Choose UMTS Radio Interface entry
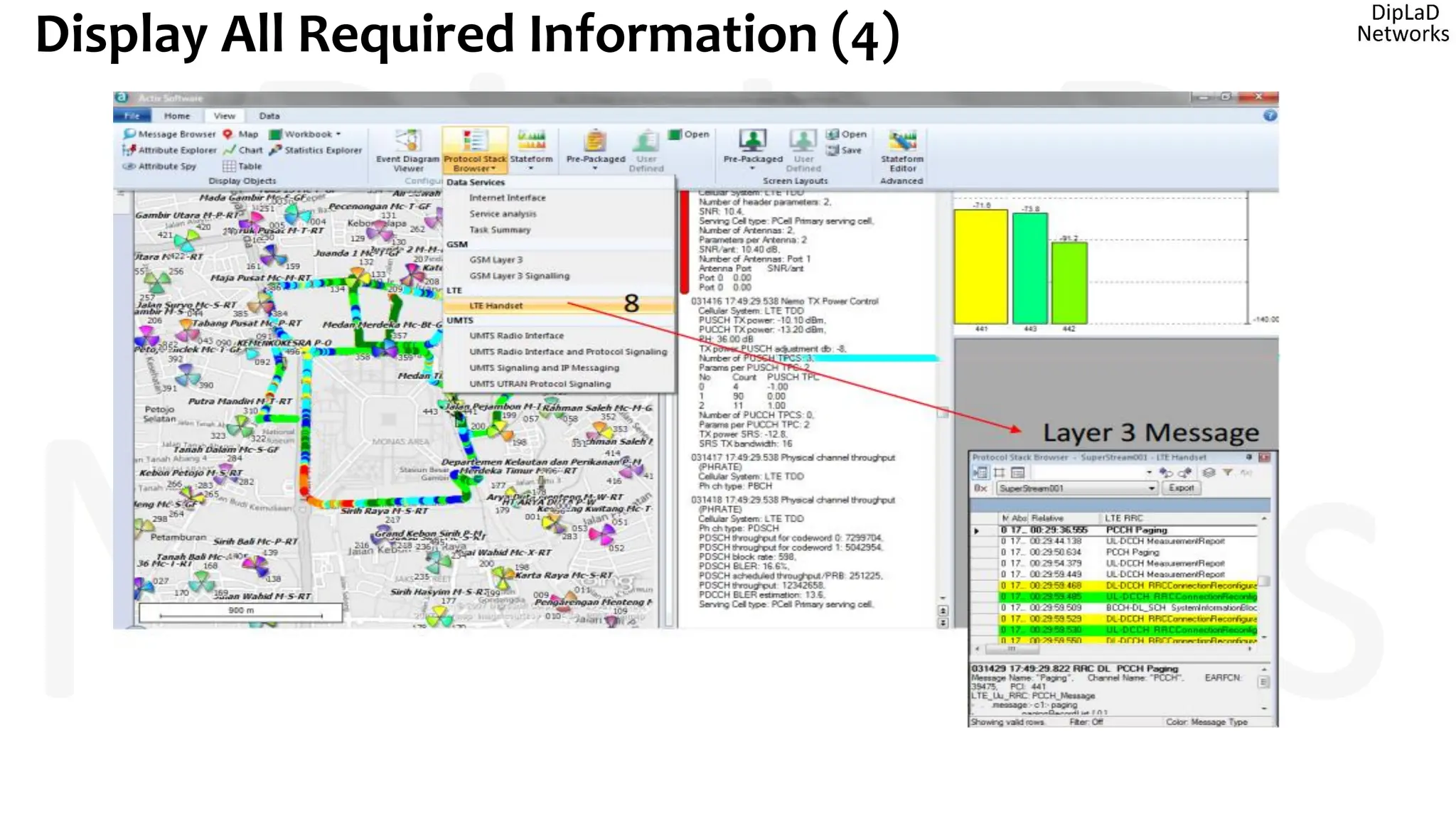This screenshot has width=1456, height=819. (516, 336)
